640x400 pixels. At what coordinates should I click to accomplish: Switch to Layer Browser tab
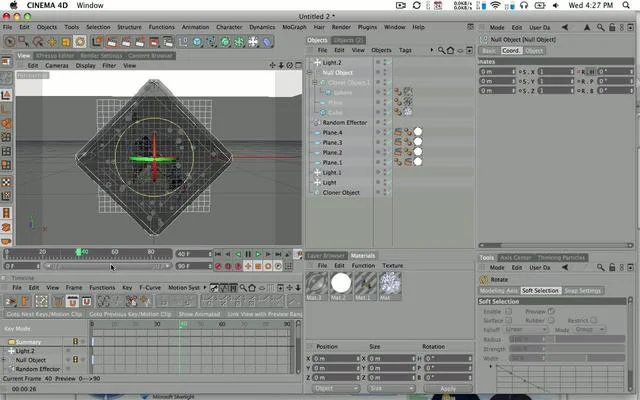point(326,256)
